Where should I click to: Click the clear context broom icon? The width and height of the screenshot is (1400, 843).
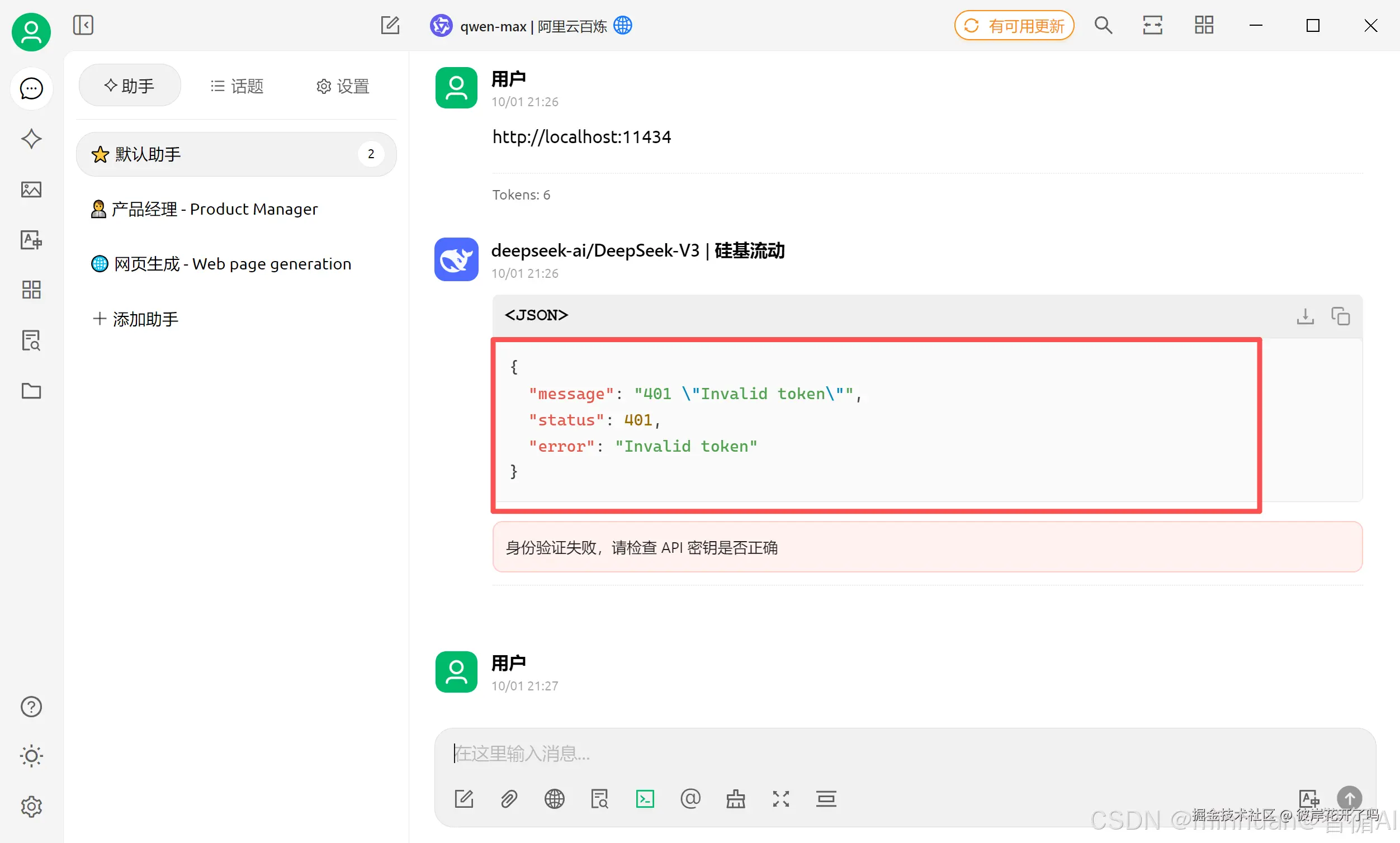[x=735, y=799]
